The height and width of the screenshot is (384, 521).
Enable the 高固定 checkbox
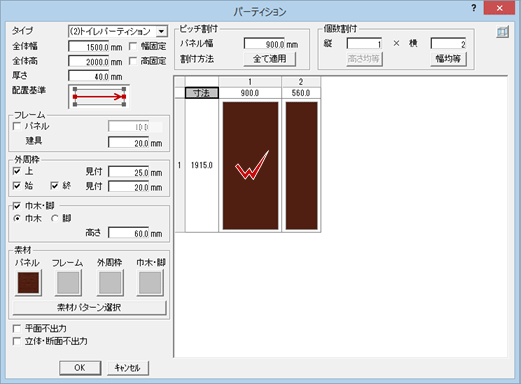(133, 61)
